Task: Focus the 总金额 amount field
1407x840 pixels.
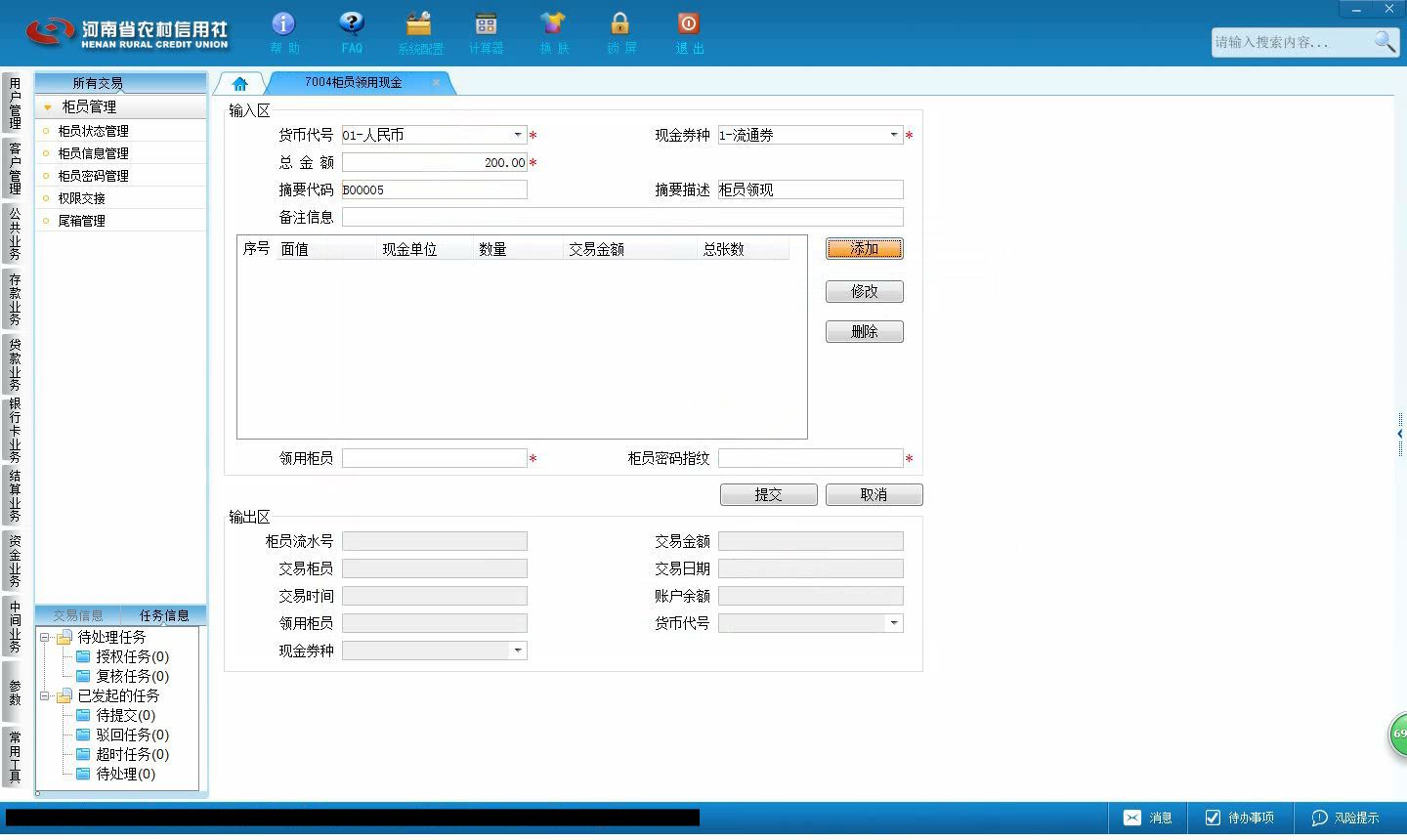Action: (435, 162)
